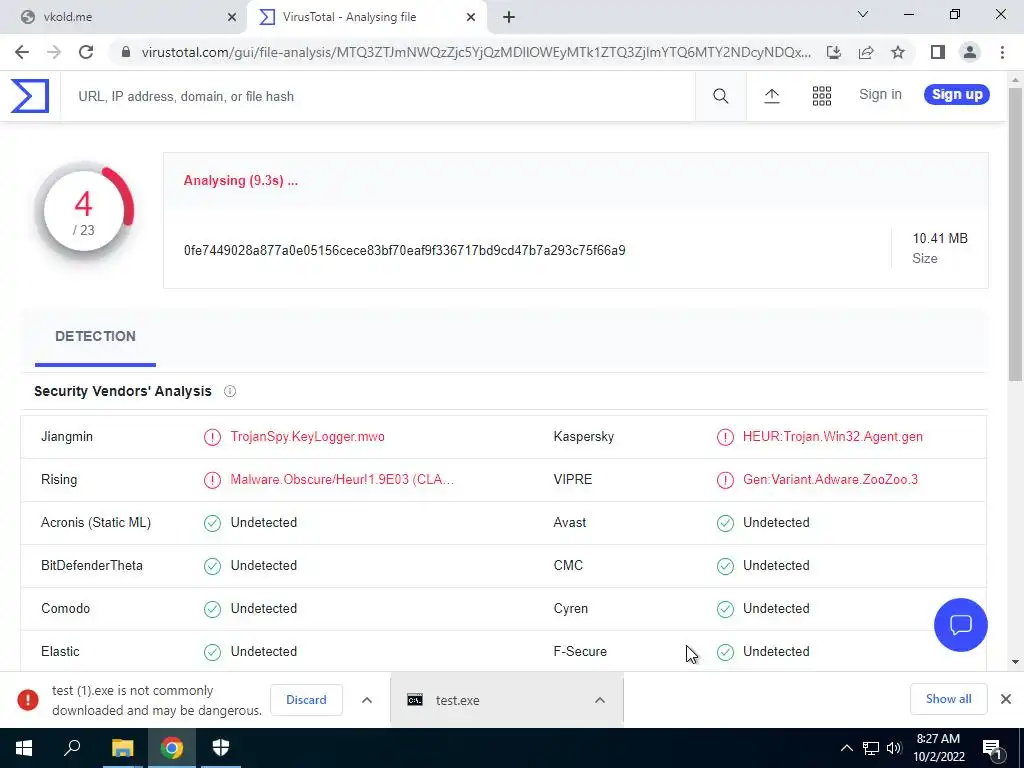Click TrojanSpy.KeyLogger.mwo detection text

pyautogui.click(x=308, y=436)
